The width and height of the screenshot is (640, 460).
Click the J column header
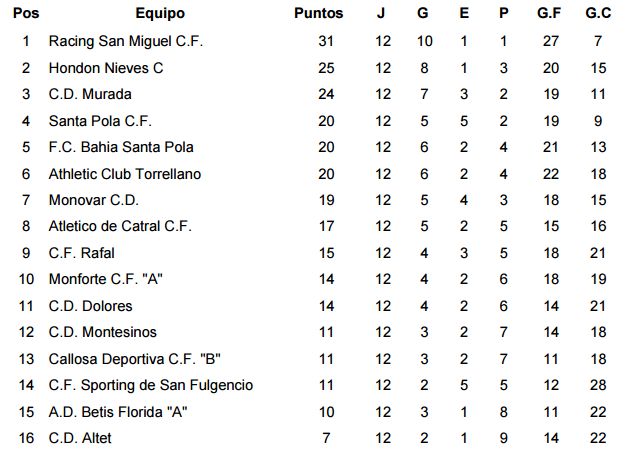[382, 14]
